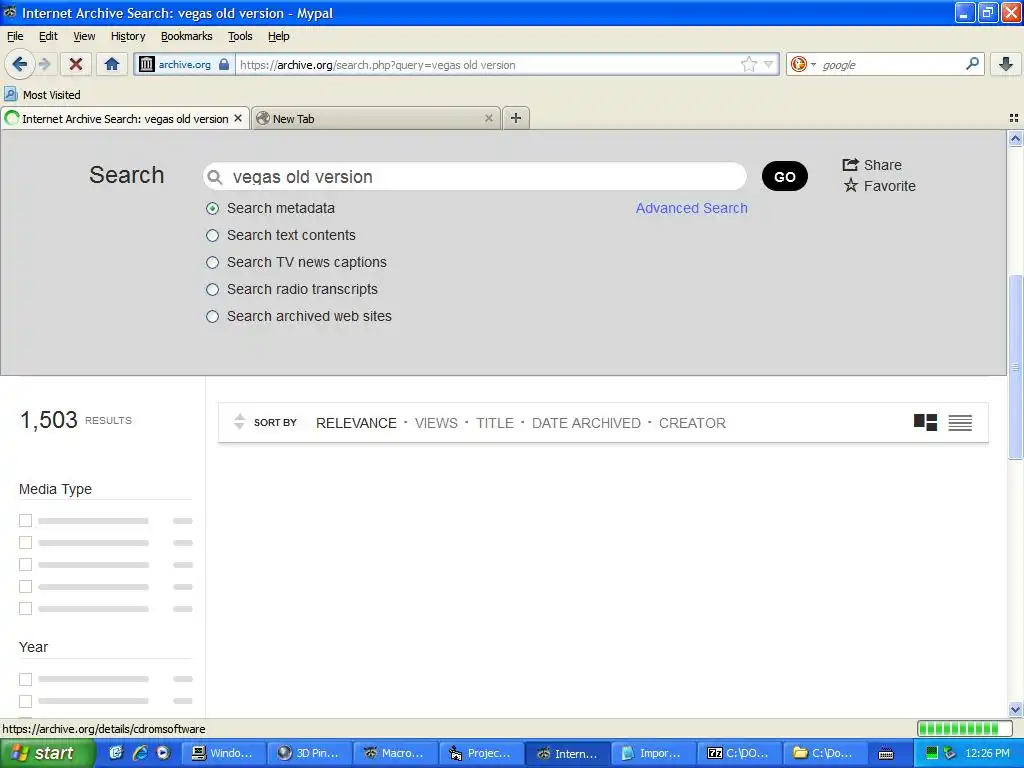Image resolution: width=1024 pixels, height=768 pixels.
Task: Switch to tile view layout icon
Action: coord(925,423)
